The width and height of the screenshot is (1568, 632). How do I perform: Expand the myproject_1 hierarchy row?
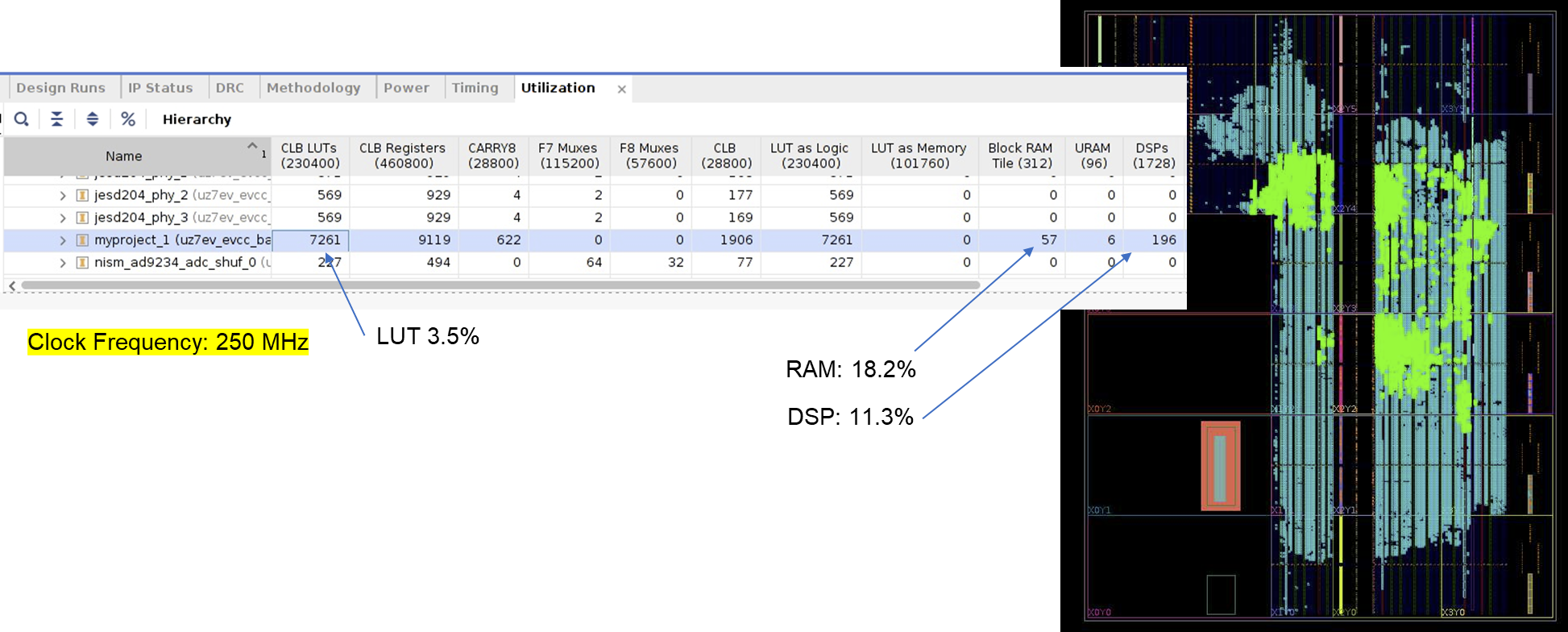(x=63, y=240)
